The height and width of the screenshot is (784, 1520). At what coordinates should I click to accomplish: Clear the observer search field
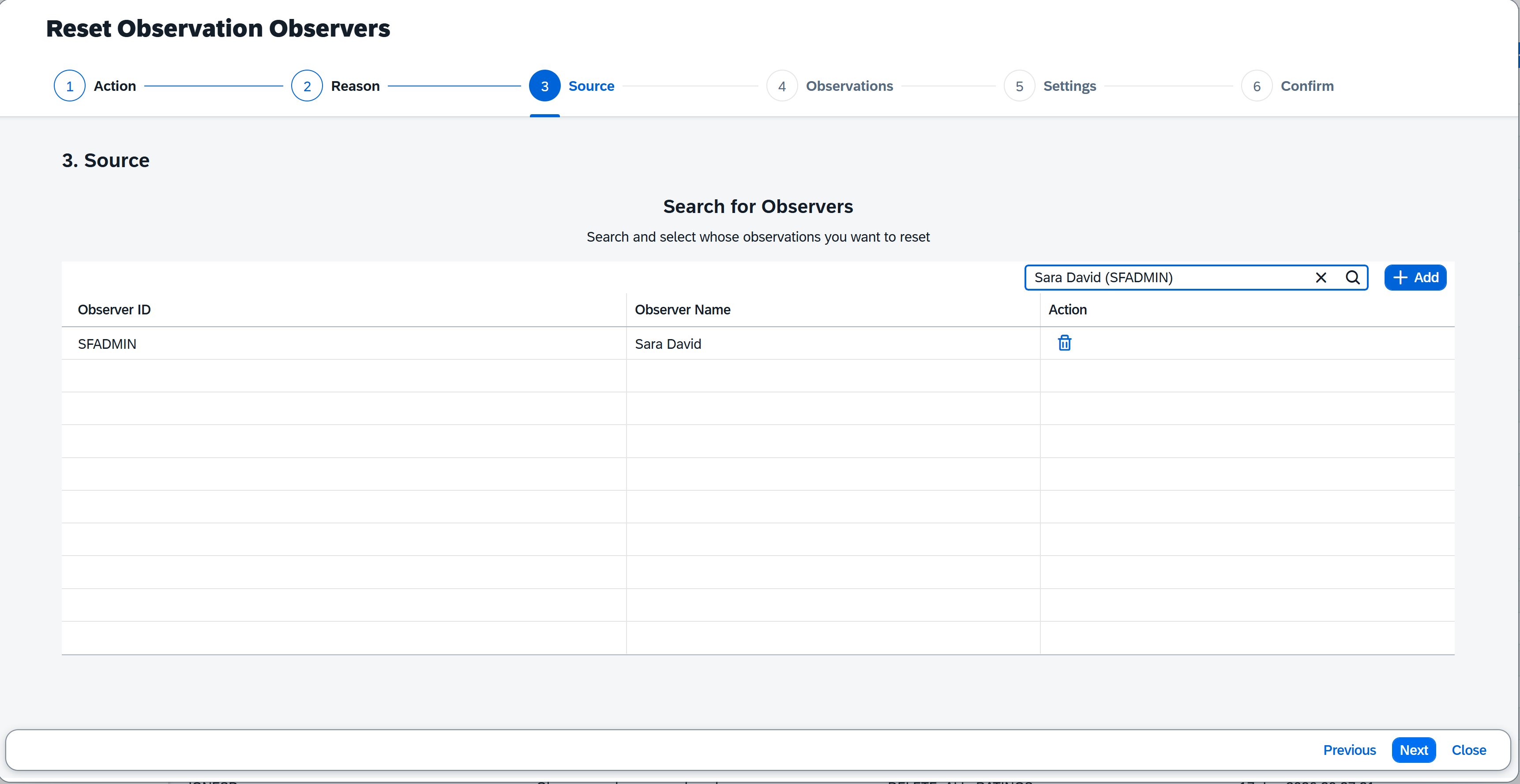click(x=1321, y=278)
